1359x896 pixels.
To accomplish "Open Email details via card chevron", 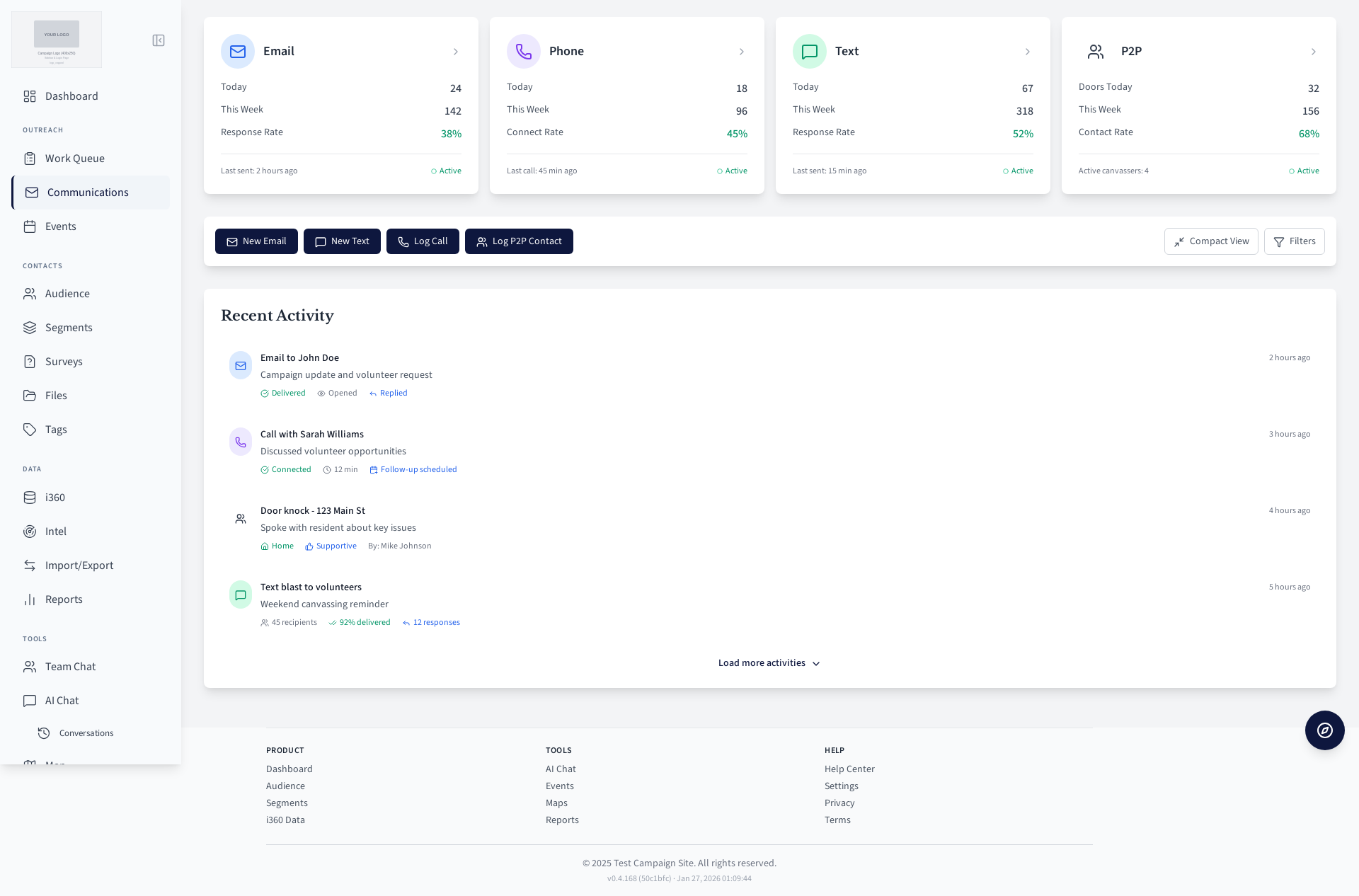I will pos(456,52).
